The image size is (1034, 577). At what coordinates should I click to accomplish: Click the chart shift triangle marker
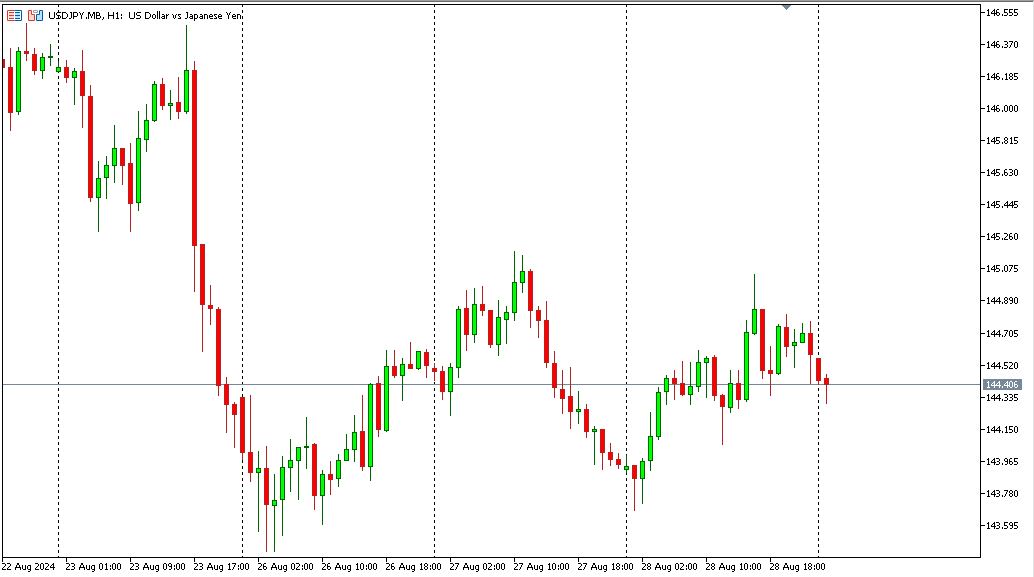(x=786, y=7)
